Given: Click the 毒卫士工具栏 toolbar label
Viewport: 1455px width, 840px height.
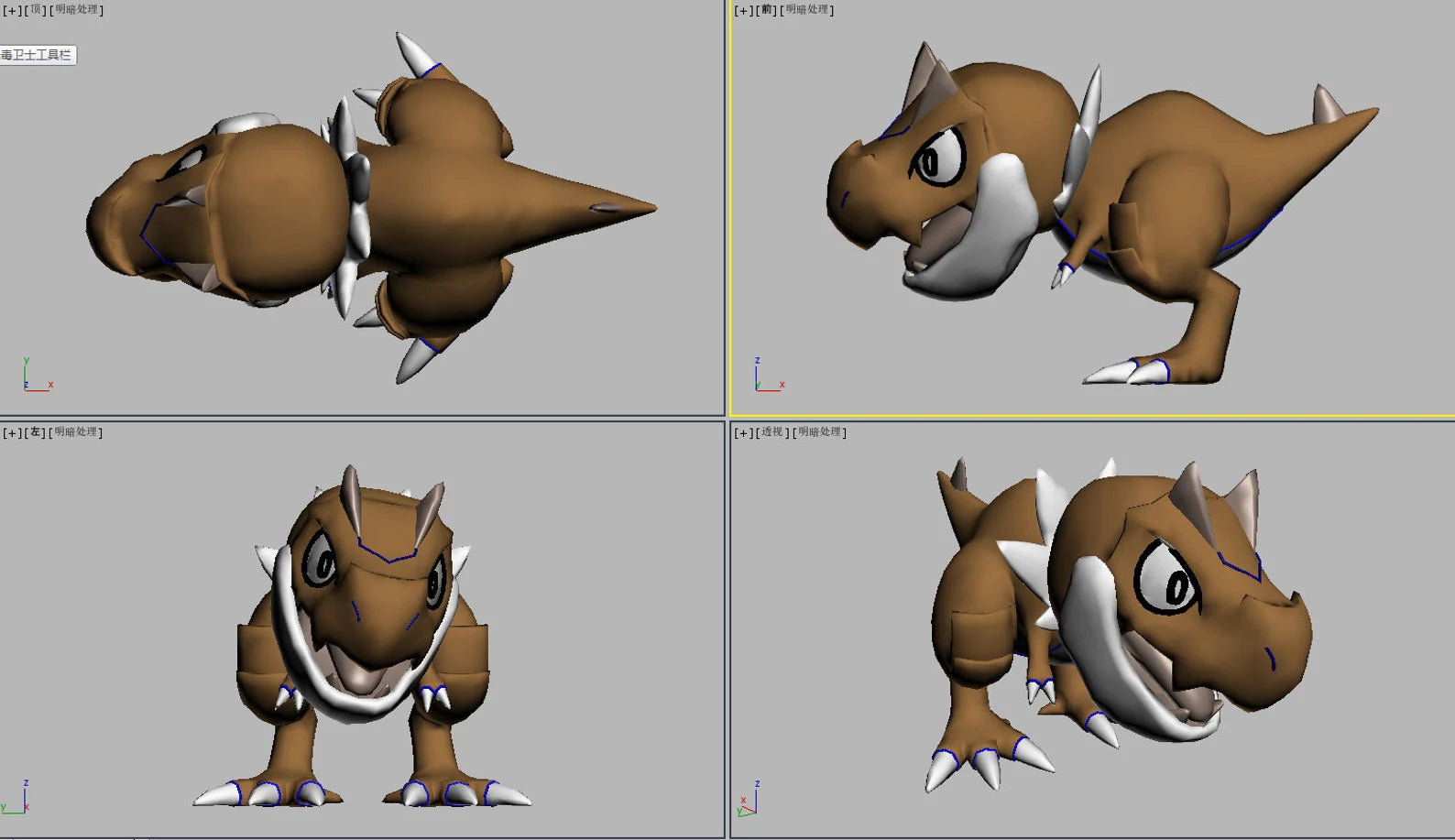Looking at the screenshot, I should 38,55.
